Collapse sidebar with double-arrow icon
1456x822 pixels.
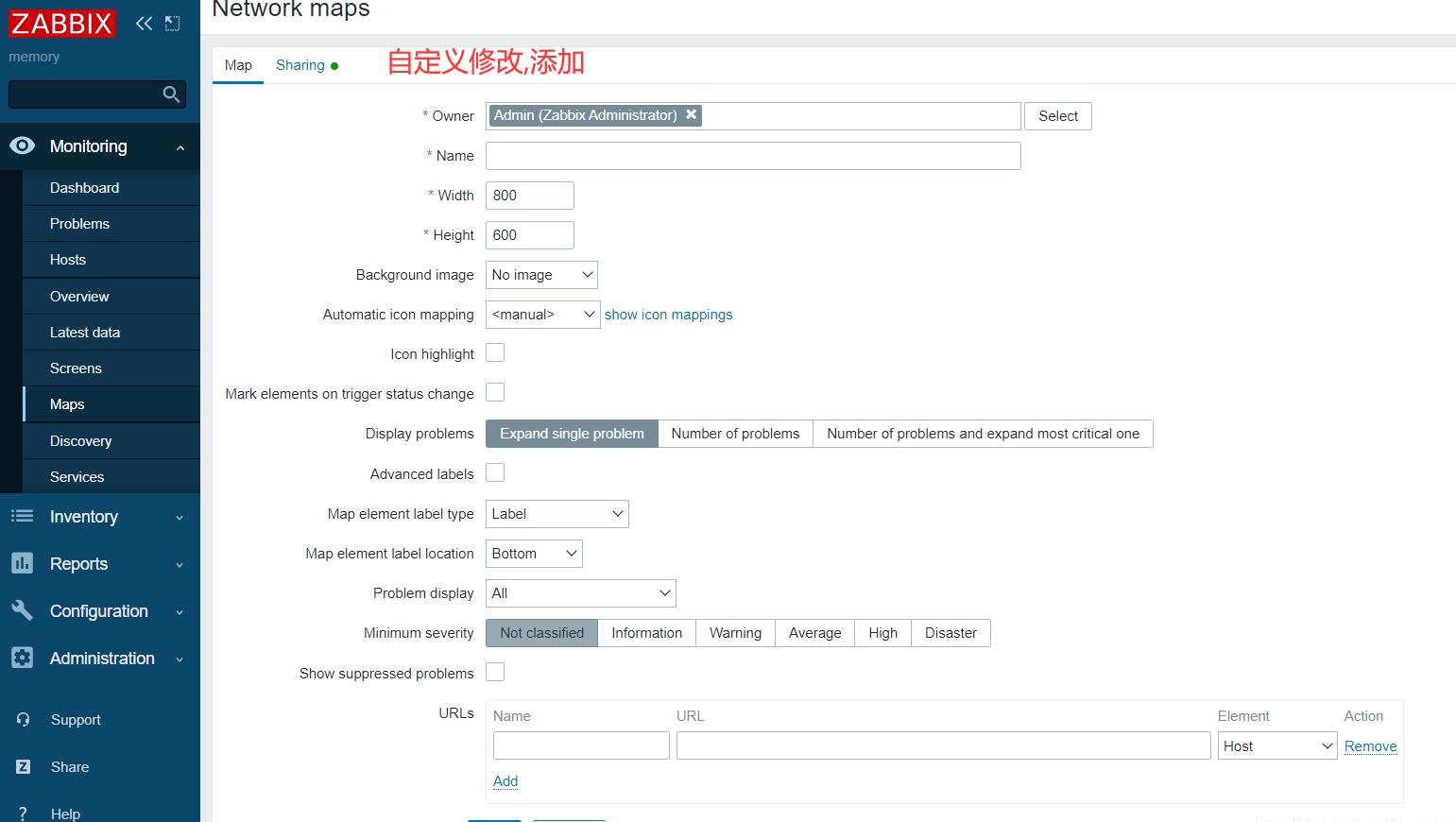click(x=144, y=24)
